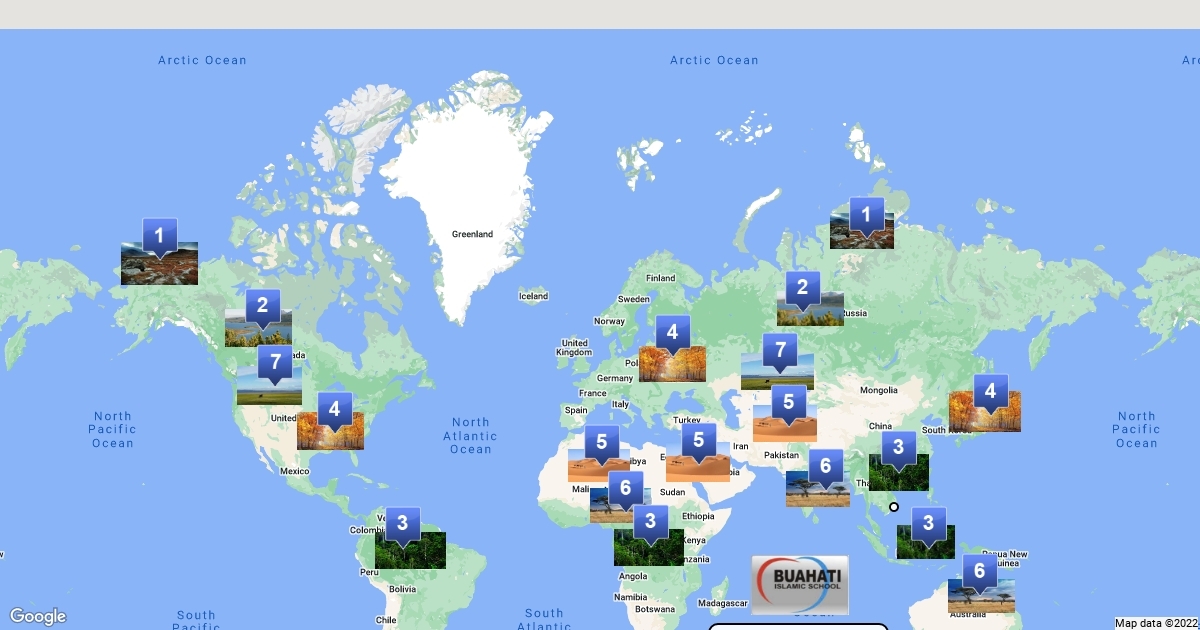Image resolution: width=1200 pixels, height=630 pixels.
Task: Open marker 3 over South America rainforest
Action: (x=403, y=523)
